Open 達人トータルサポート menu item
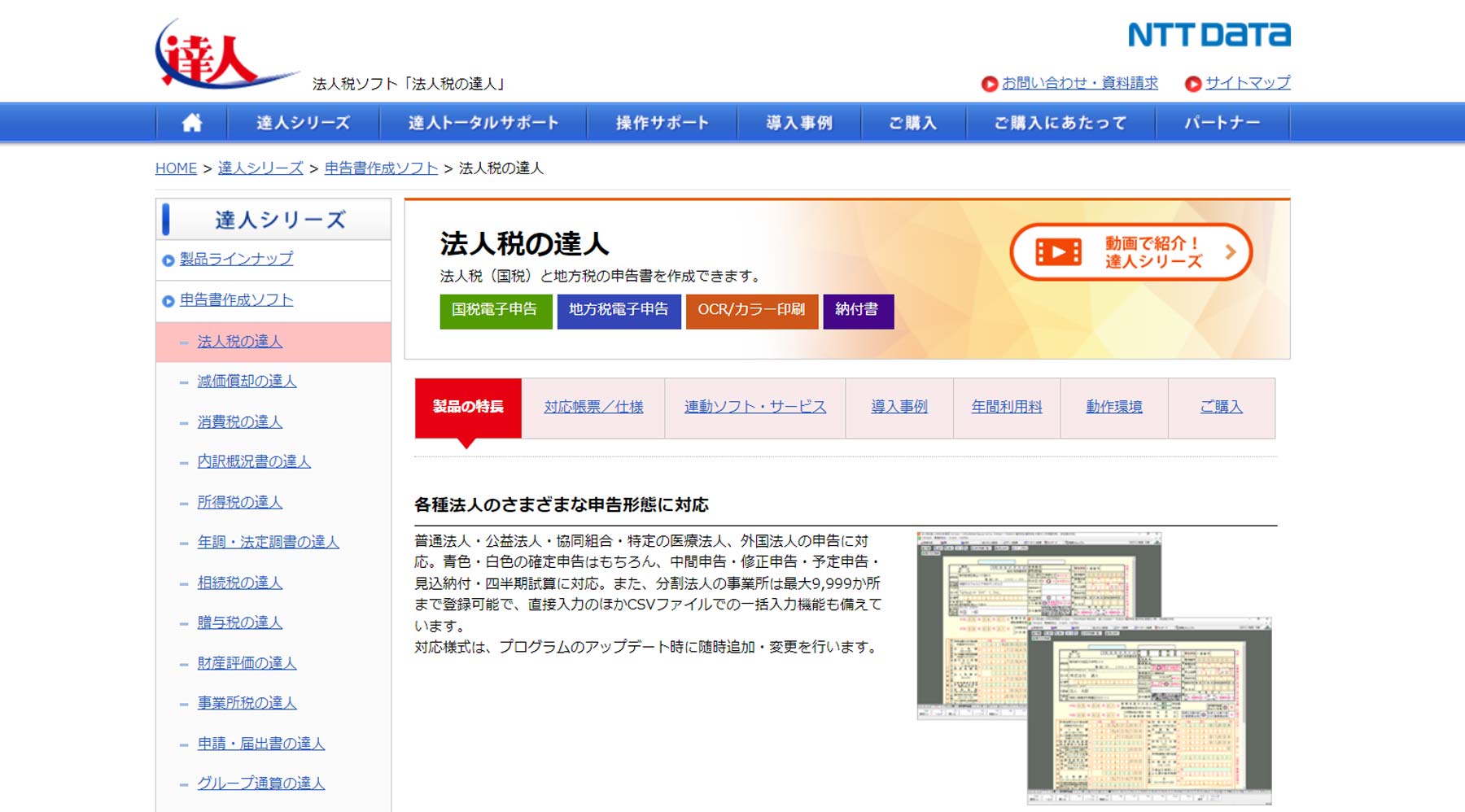1465x812 pixels. tap(483, 123)
